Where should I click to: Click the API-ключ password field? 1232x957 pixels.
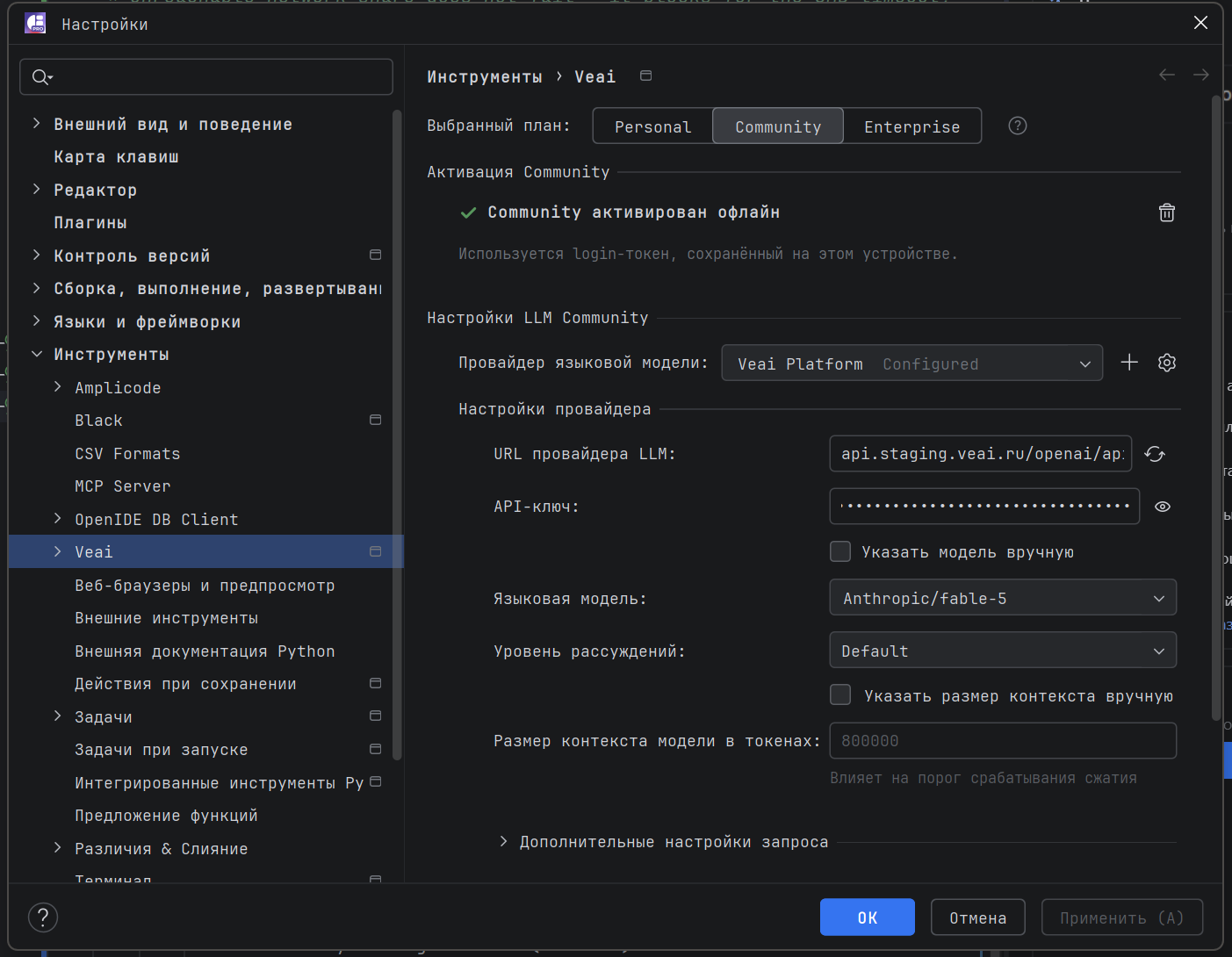(x=984, y=507)
